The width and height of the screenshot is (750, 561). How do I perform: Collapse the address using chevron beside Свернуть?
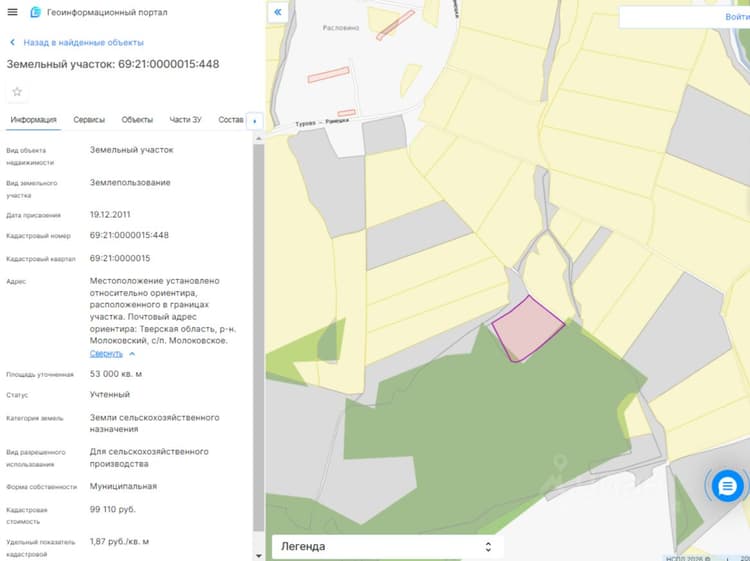click(x=132, y=354)
